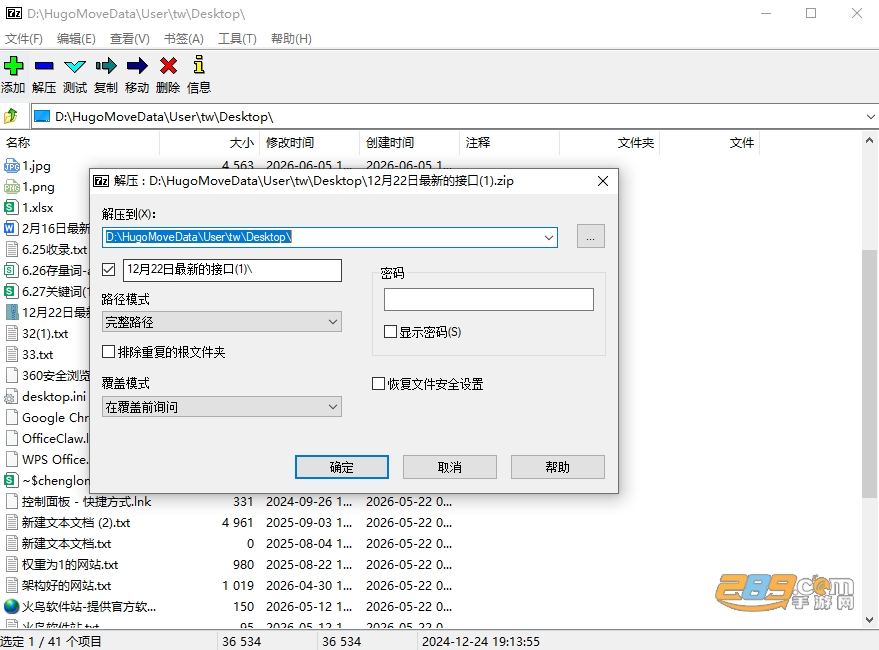Image resolution: width=879 pixels, height=650 pixels.
Task: Click the vertical scrollbar thumb in file list
Action: click(869, 374)
